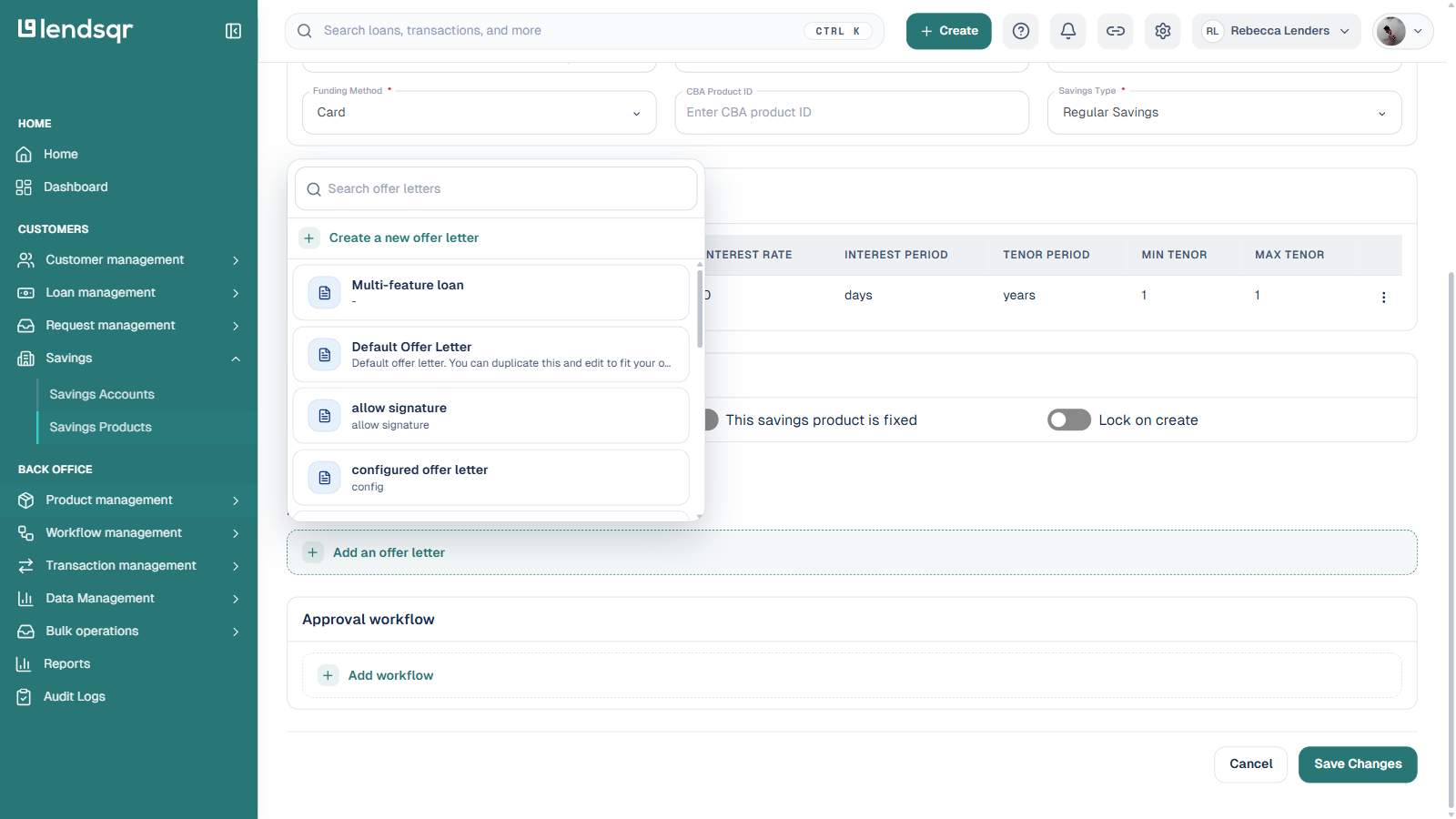The width and height of the screenshot is (1456, 819).
Task: Open Savings Products submenu item
Action: 101,428
